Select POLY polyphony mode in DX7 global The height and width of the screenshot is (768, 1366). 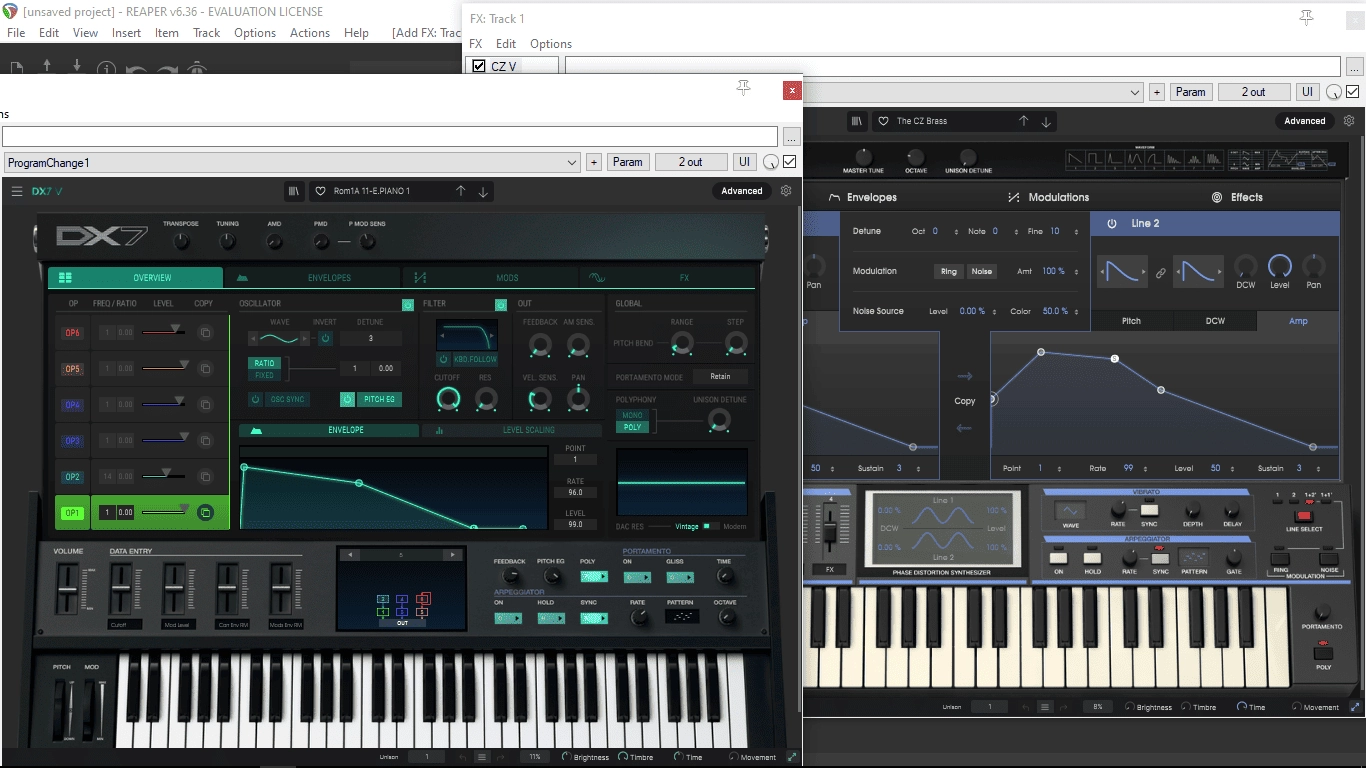click(632, 427)
